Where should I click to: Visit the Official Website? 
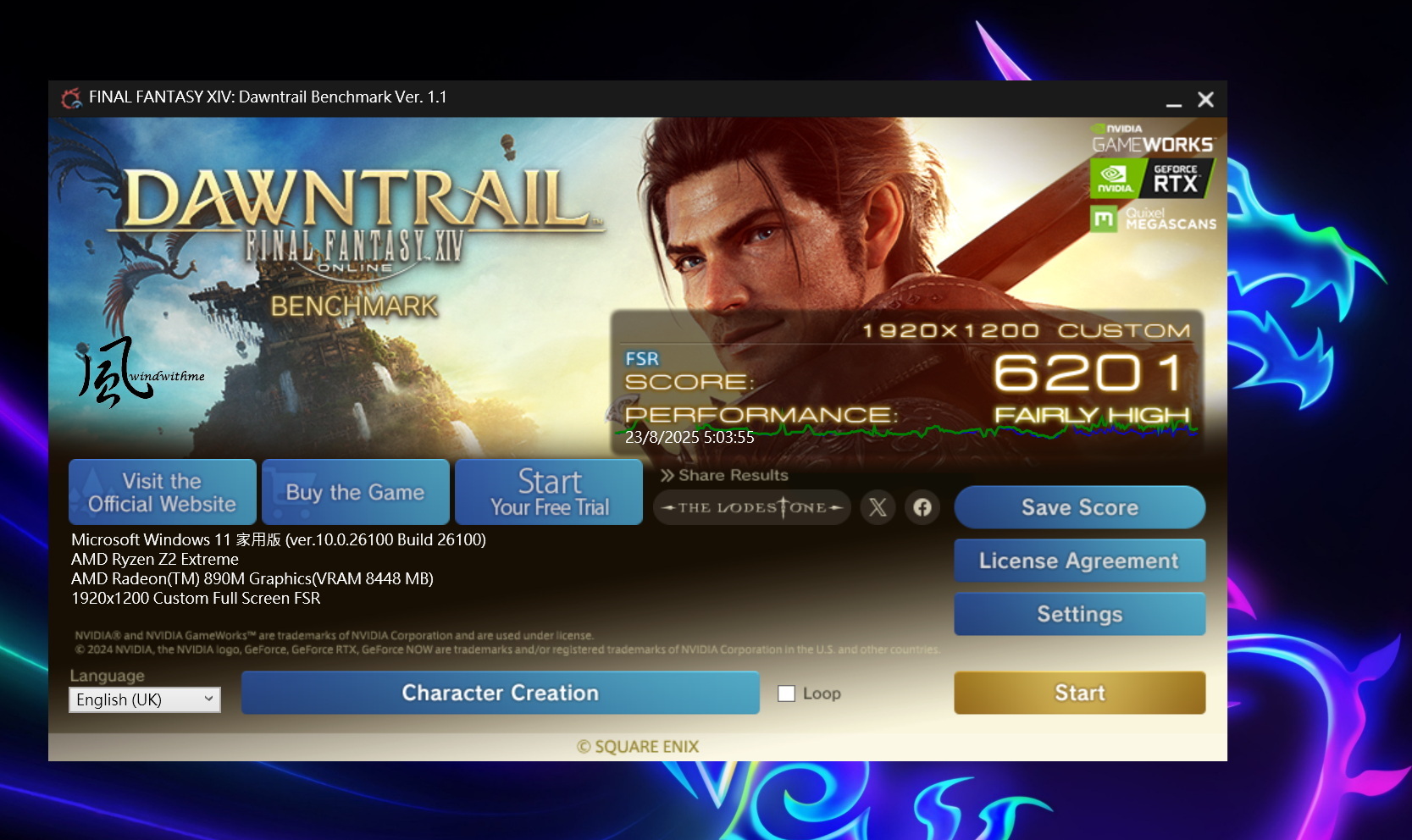(x=163, y=492)
